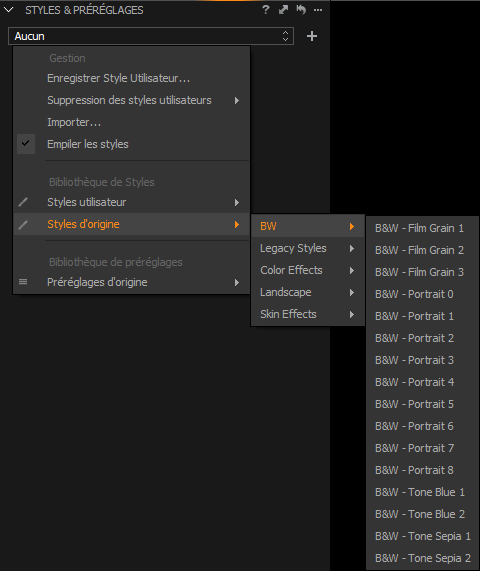This screenshot has height=571, width=480.
Task: Open the Color Effects submenu
Action: coord(308,270)
